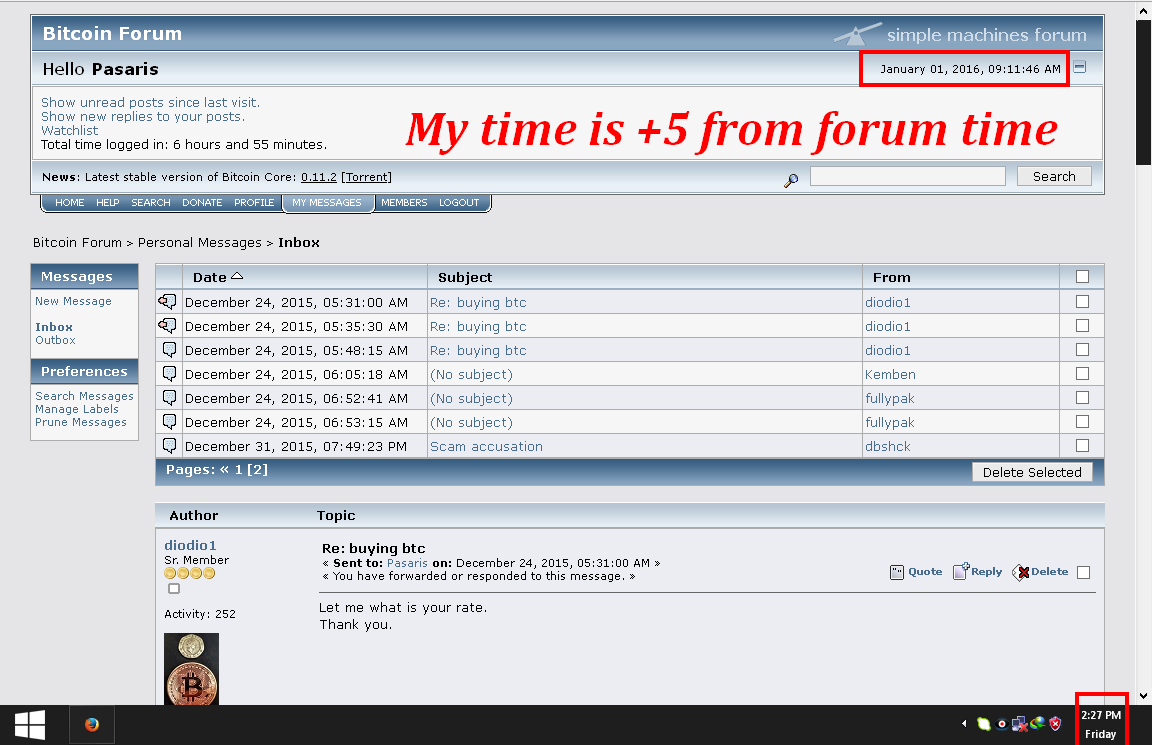Click the Delete Selected button
The image size is (1152, 745).
[1032, 472]
